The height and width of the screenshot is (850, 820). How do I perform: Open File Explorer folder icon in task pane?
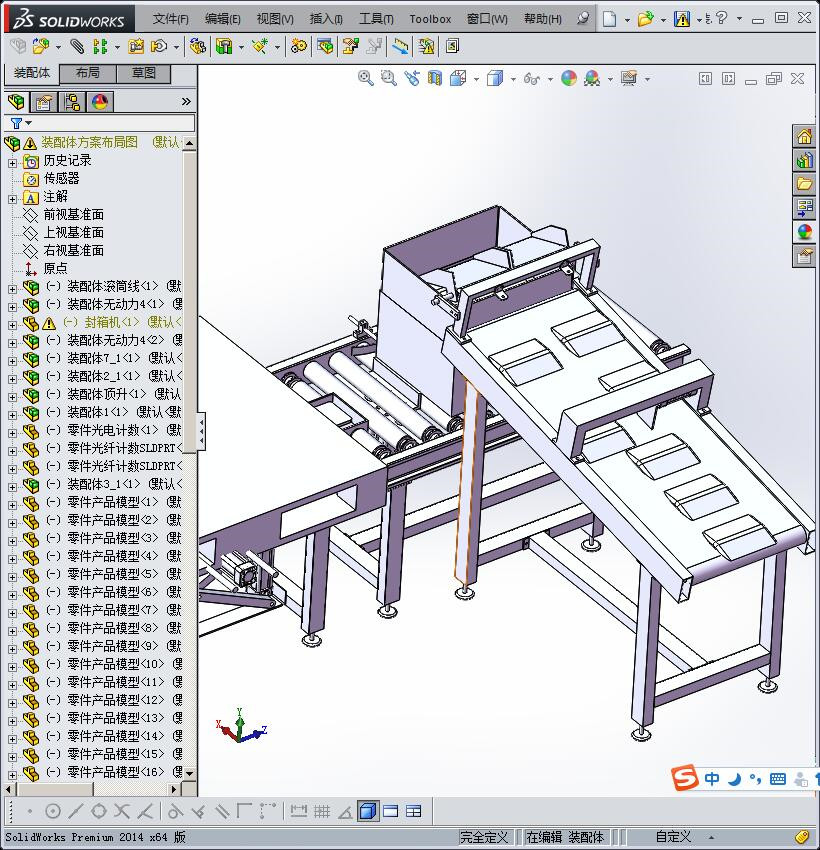804,184
